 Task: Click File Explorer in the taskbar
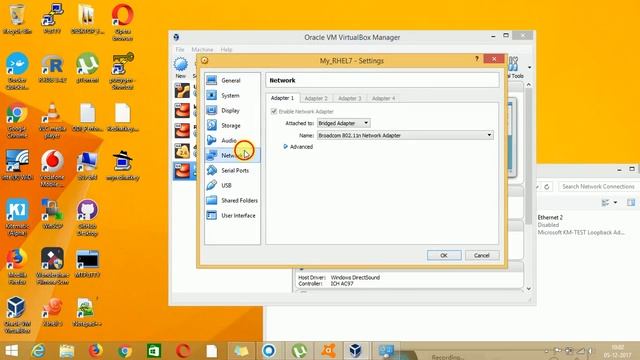click(67, 351)
